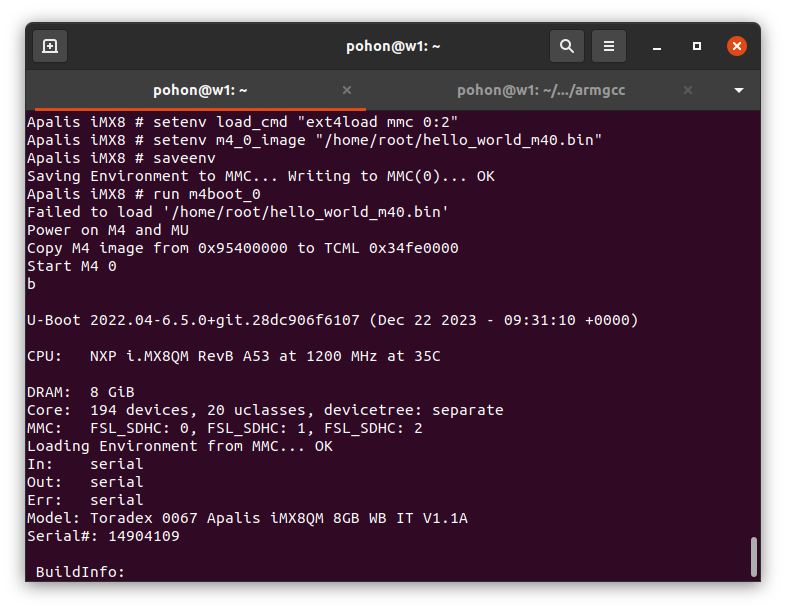Open a new terminal tab
The image size is (786, 610).
pyautogui.click(x=50, y=46)
